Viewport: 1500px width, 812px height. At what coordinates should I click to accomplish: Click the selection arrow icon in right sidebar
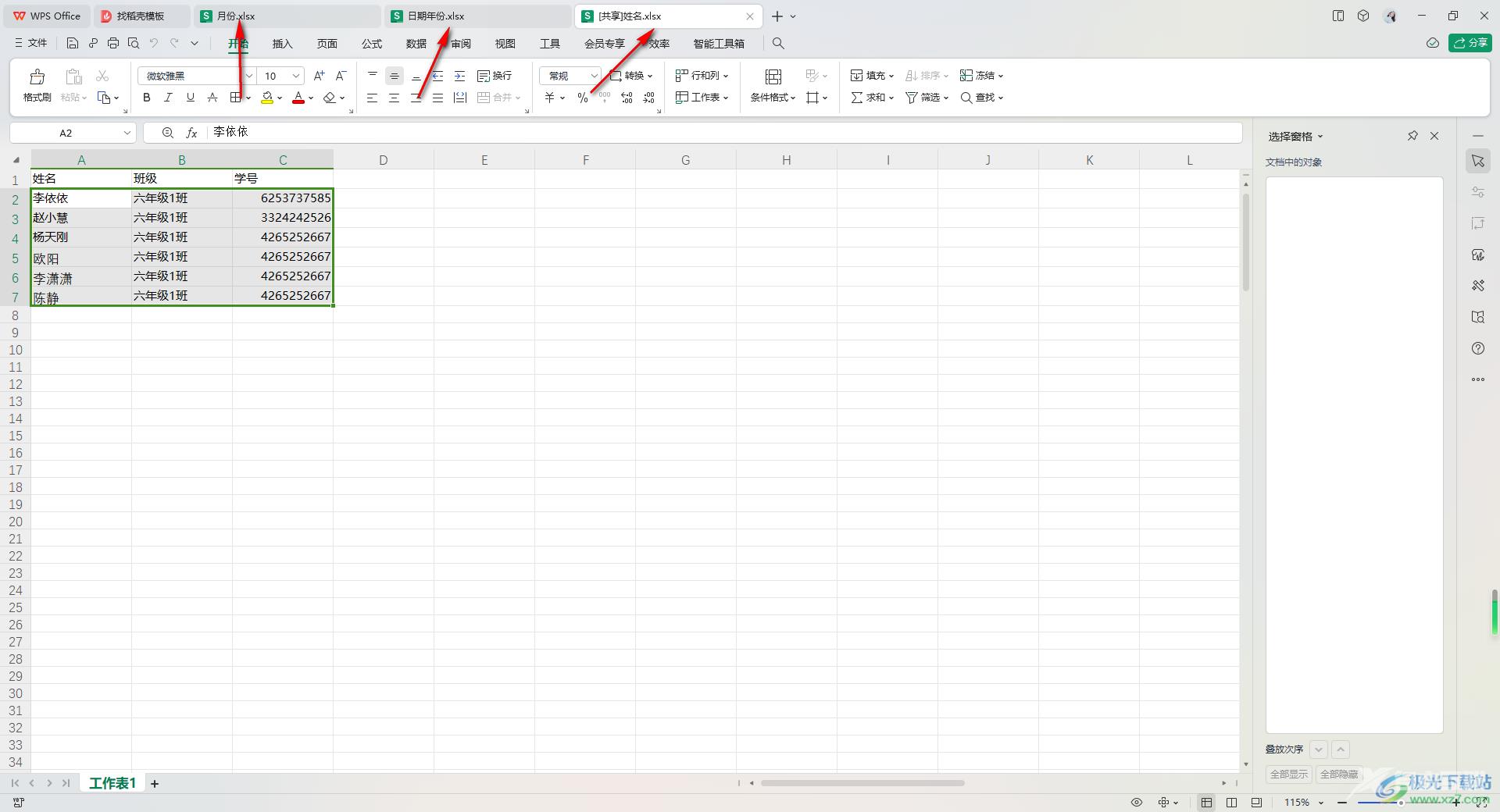coord(1478,161)
